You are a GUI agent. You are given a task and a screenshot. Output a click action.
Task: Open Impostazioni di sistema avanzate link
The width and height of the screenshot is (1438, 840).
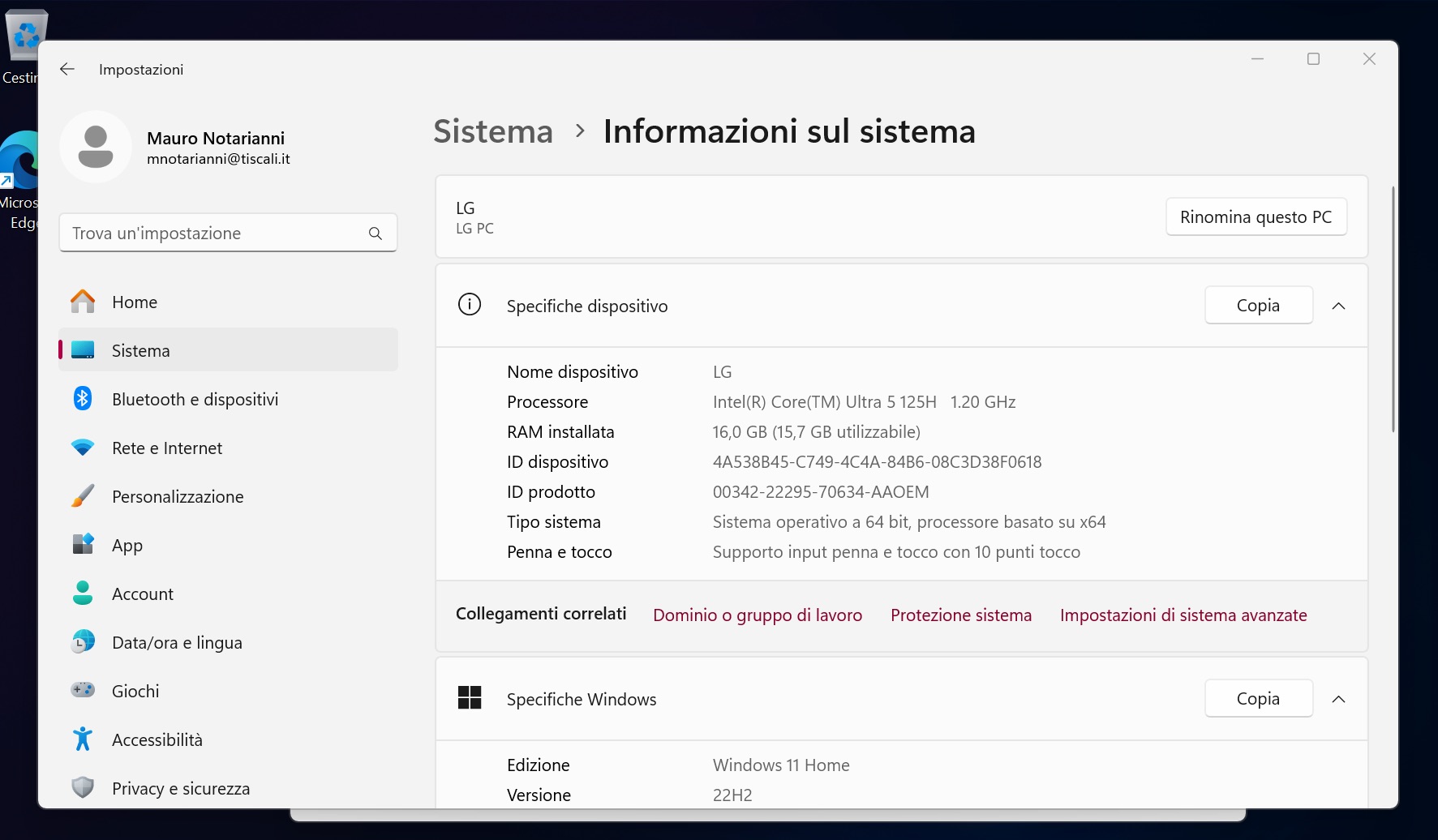pos(1183,615)
